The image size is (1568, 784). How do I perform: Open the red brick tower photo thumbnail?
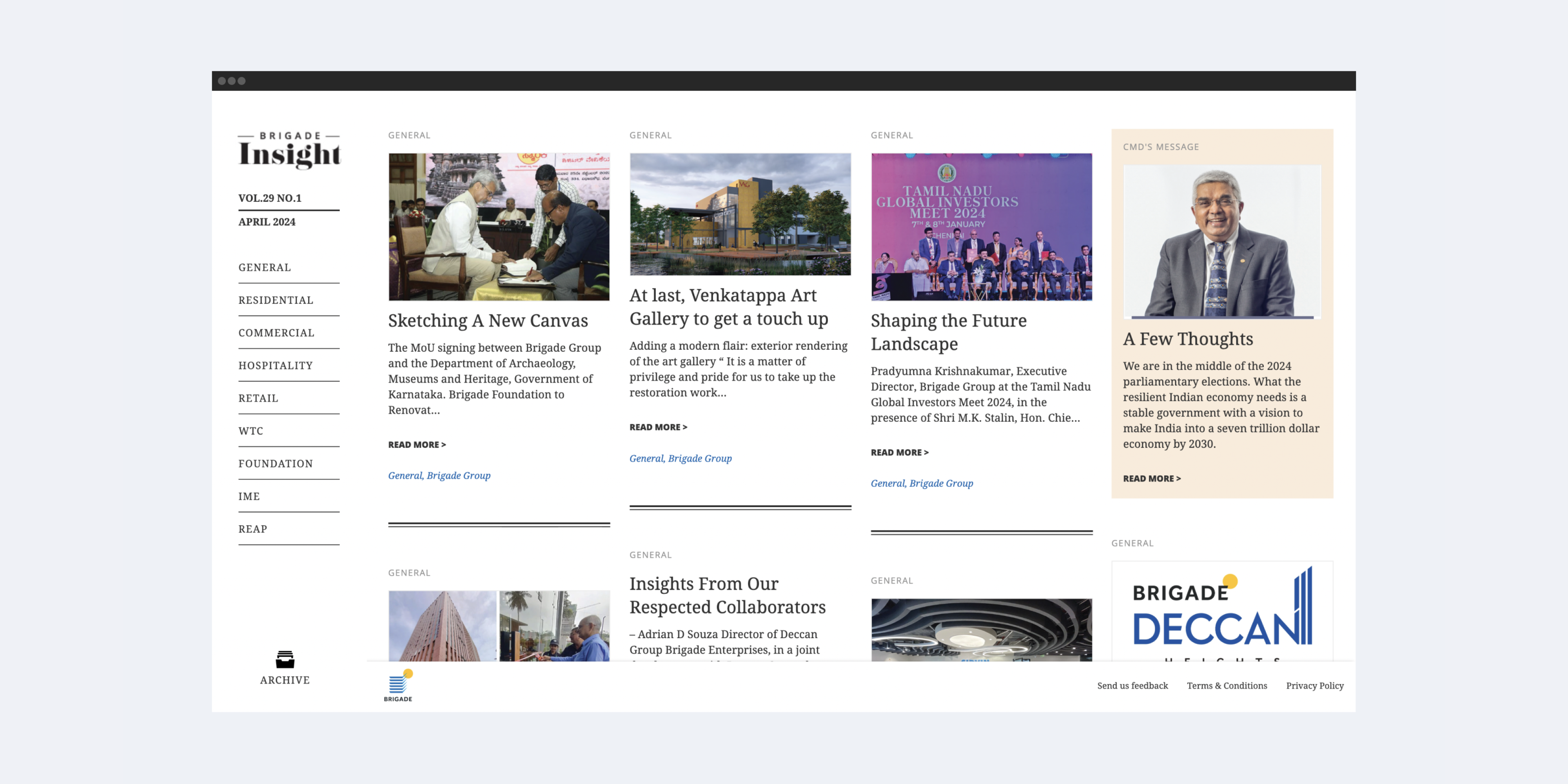pos(443,626)
